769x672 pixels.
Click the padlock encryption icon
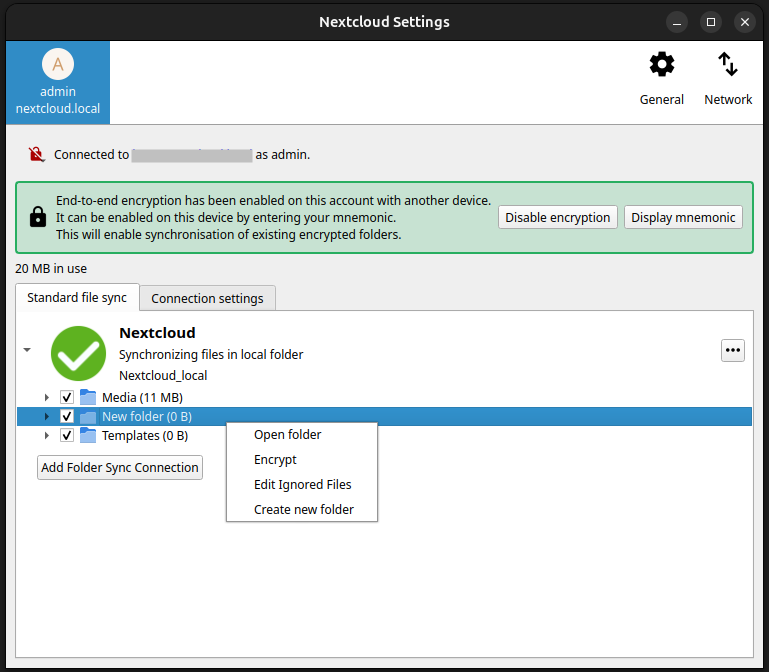pos(37,216)
